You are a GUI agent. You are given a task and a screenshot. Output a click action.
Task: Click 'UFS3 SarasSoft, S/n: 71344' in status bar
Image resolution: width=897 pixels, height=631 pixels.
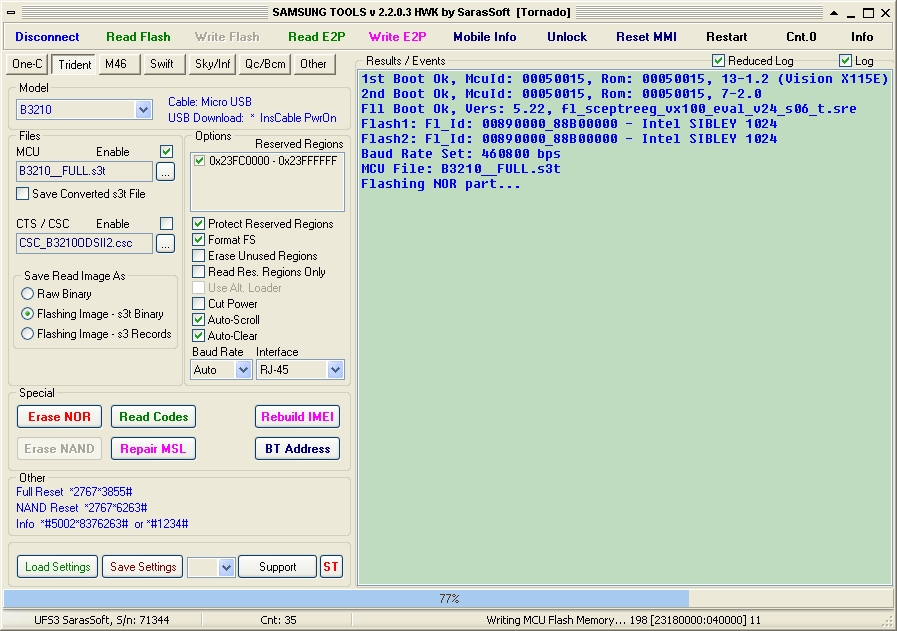tap(101, 620)
